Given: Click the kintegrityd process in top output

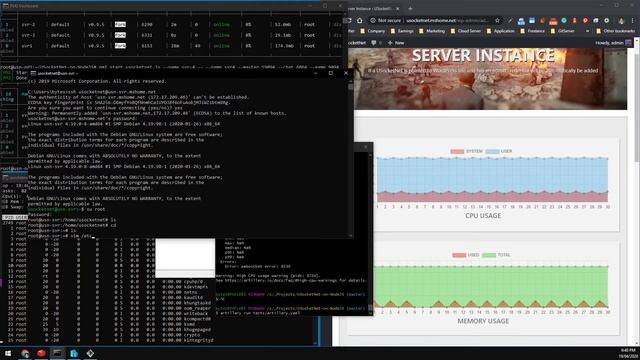Looking at the screenshot, I should 199,340.
